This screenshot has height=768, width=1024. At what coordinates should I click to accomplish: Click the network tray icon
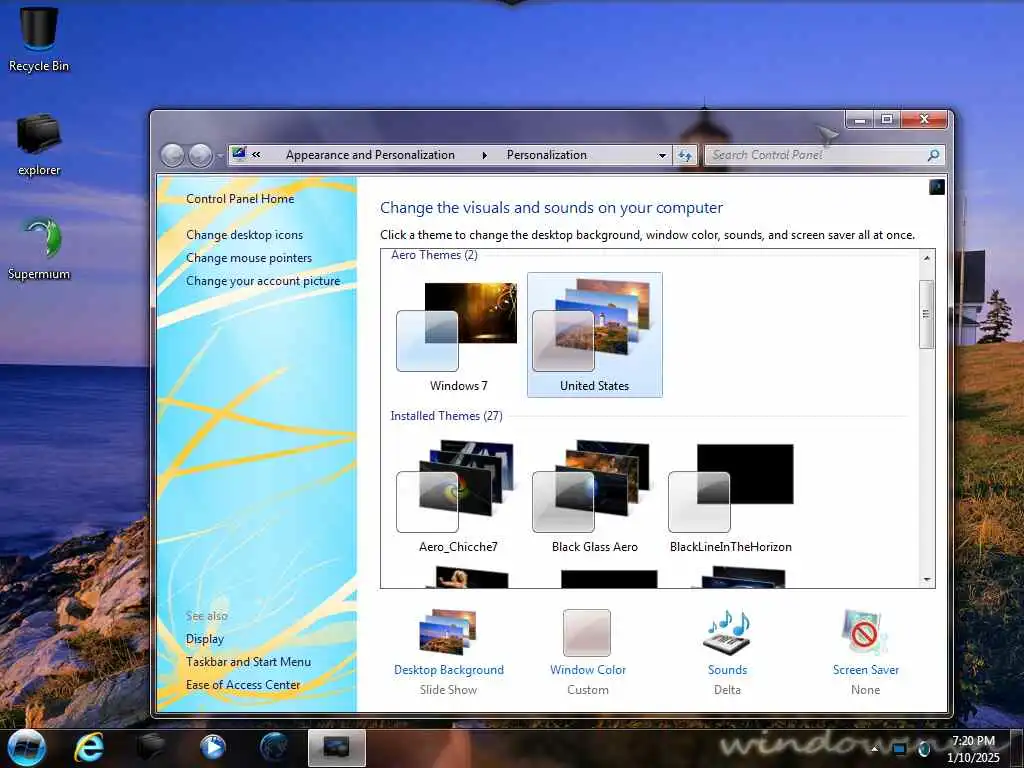900,749
